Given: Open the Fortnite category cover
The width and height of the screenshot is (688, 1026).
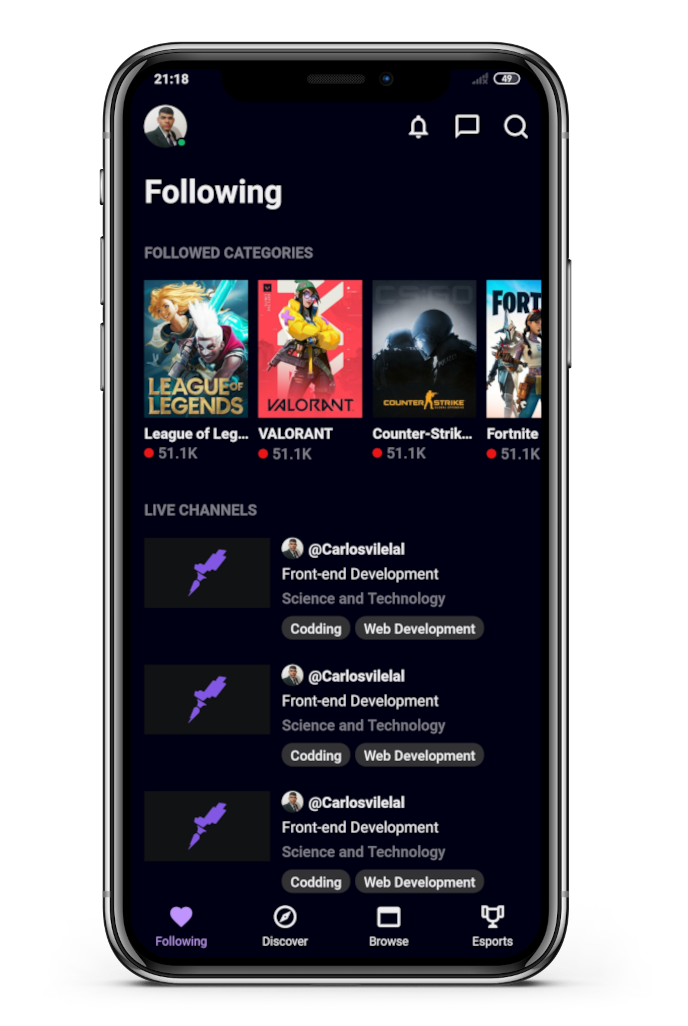Looking at the screenshot, I should tap(514, 349).
